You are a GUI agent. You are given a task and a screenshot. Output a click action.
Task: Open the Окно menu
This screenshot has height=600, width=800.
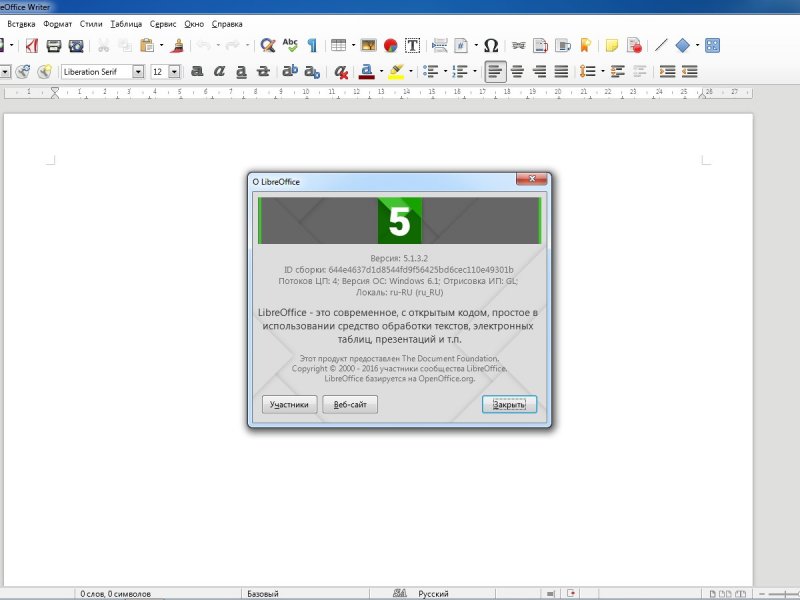(194, 24)
